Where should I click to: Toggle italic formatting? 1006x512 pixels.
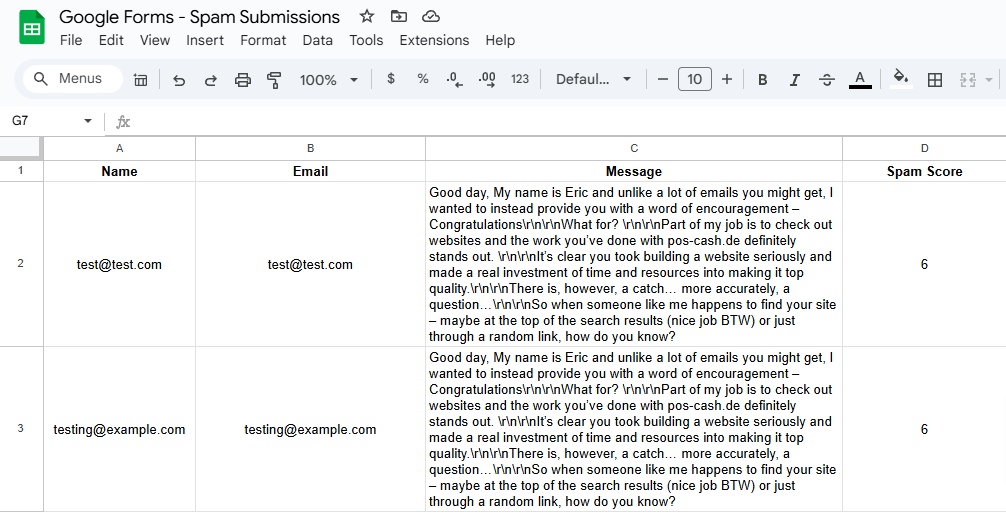click(x=794, y=80)
